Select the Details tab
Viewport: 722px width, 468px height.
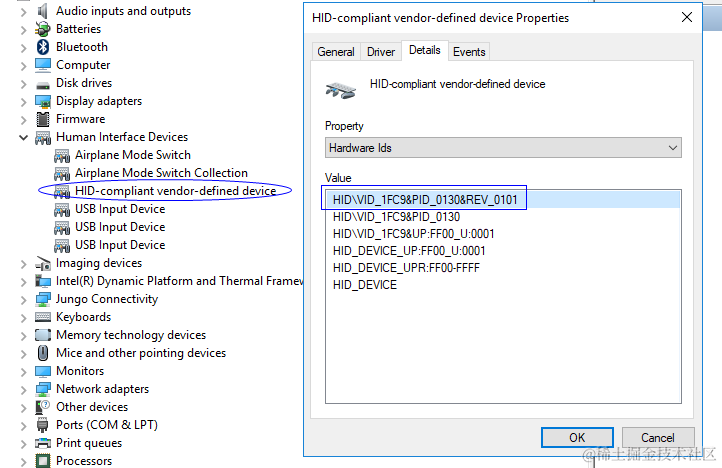(x=425, y=50)
